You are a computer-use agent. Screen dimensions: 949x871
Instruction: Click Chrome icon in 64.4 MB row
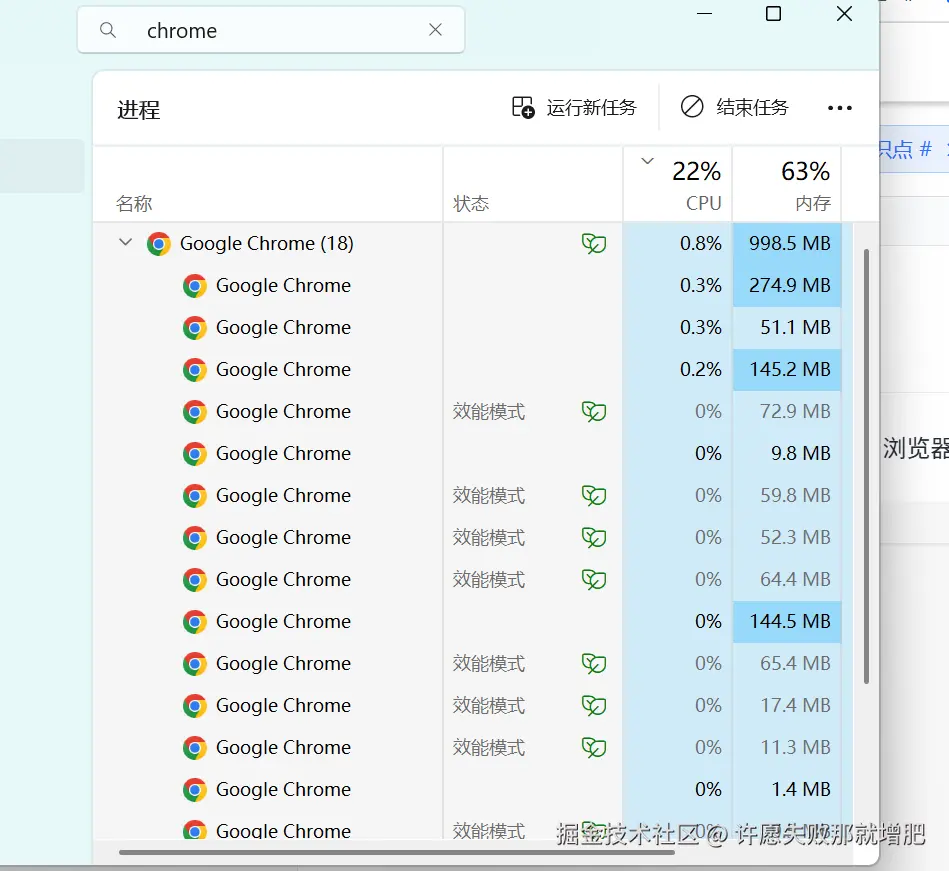[195, 580]
